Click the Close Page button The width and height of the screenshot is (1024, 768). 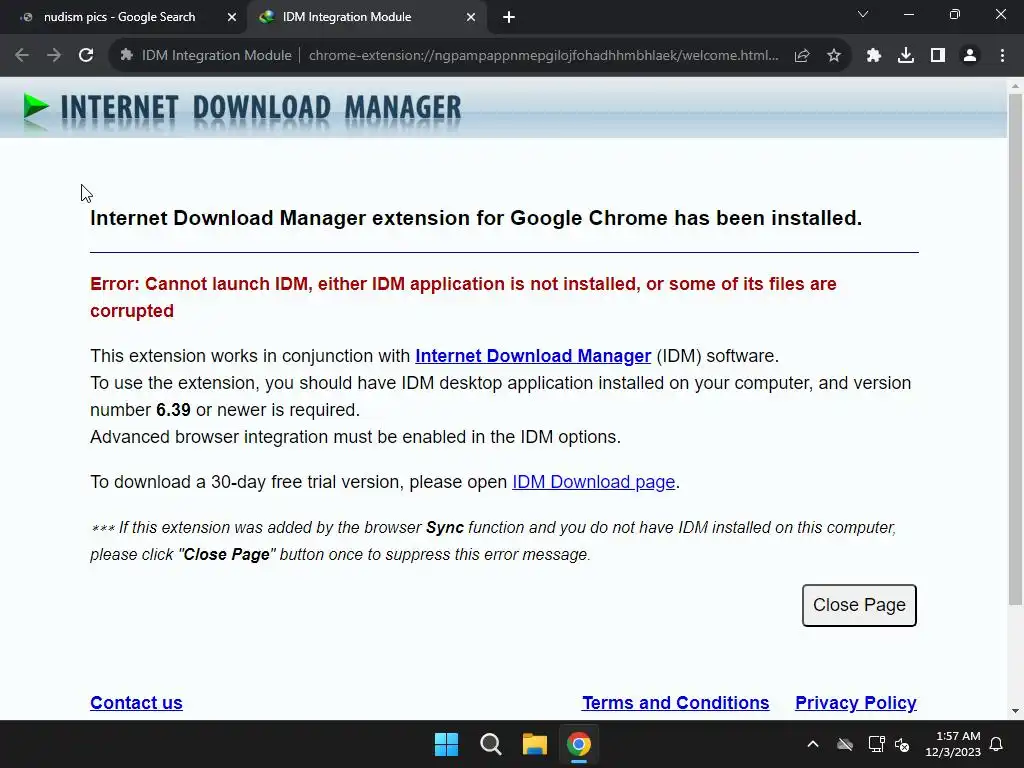coord(859,605)
